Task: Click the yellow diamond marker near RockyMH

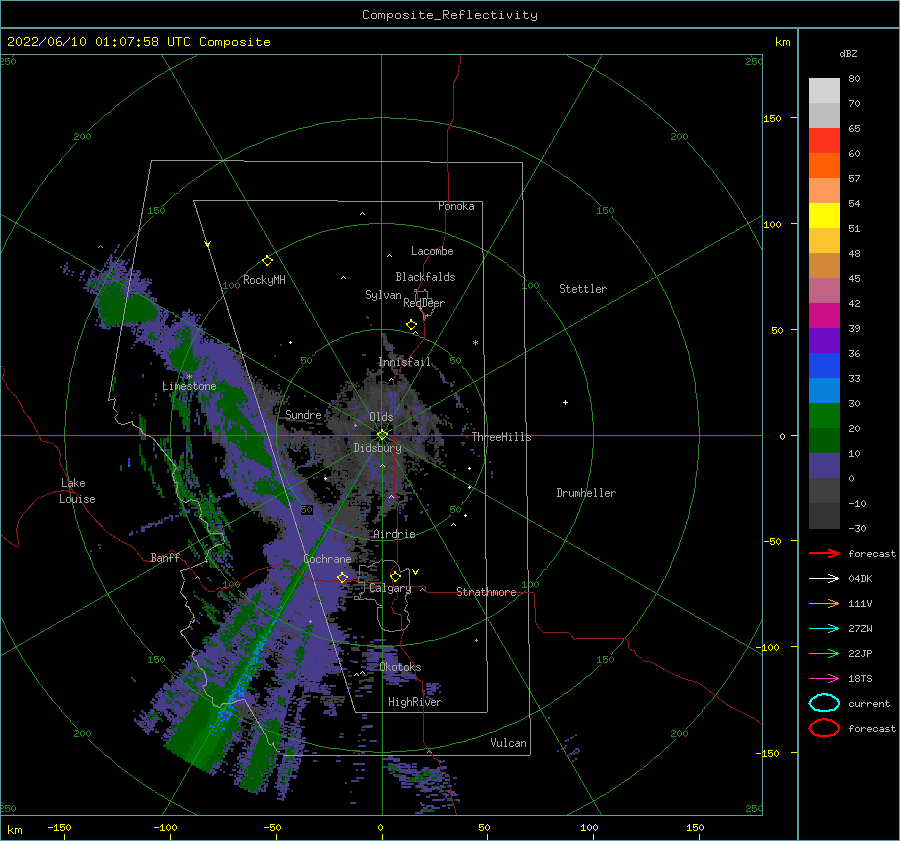Action: (267, 261)
